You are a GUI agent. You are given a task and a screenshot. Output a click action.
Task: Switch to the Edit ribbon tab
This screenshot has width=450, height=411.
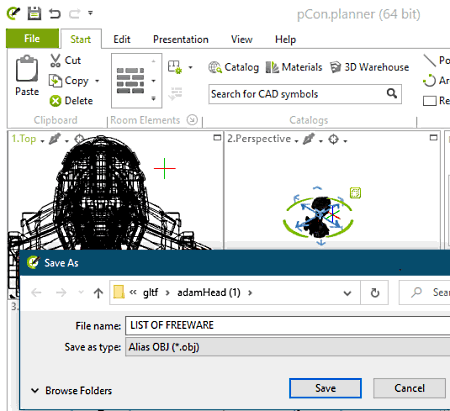[122, 39]
